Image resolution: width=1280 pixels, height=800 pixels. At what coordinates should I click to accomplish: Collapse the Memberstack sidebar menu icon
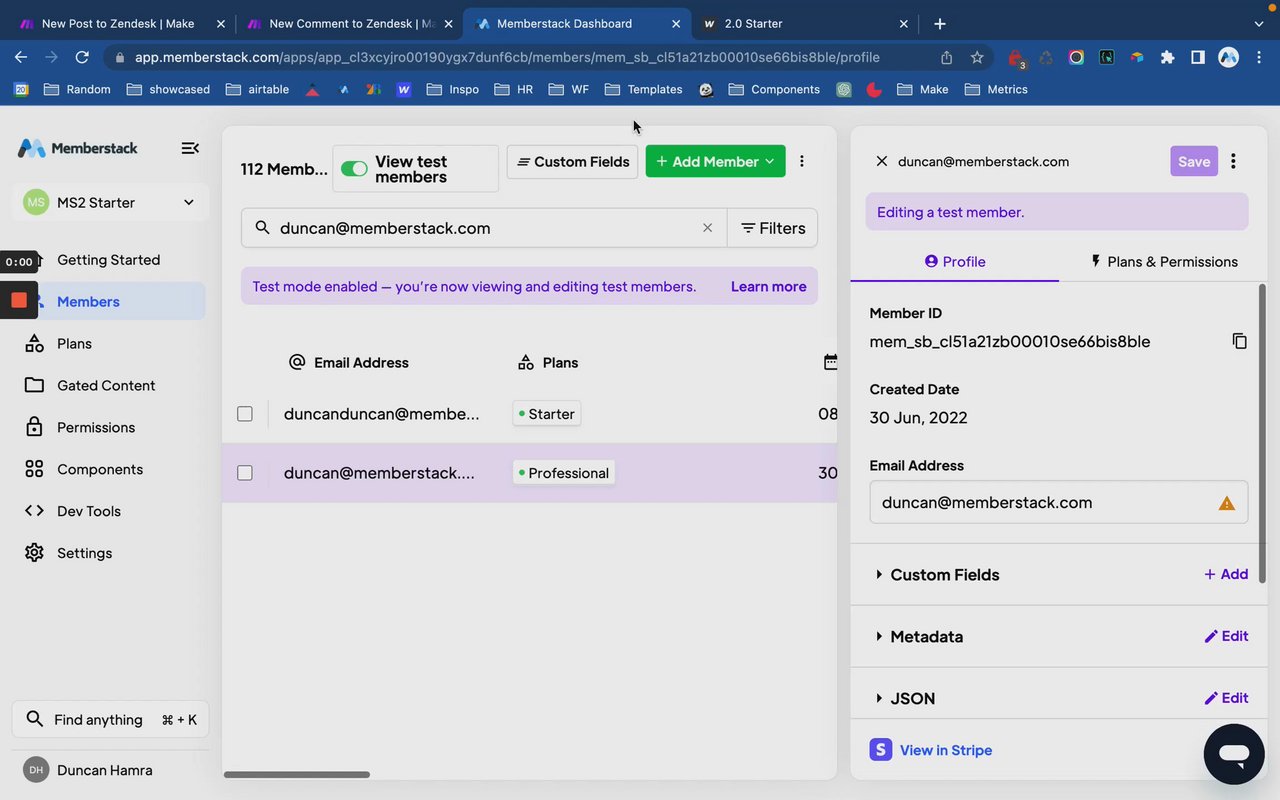coord(189,148)
